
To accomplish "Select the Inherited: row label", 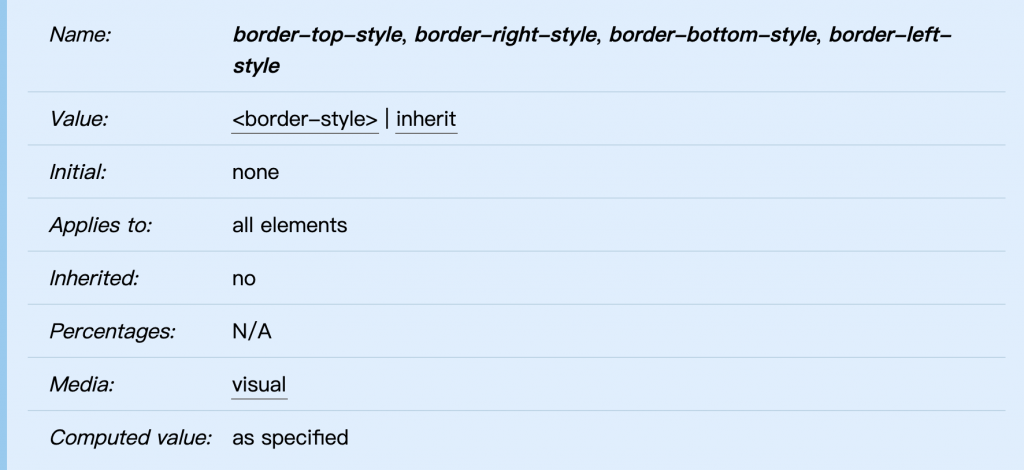I will (x=94, y=278).
